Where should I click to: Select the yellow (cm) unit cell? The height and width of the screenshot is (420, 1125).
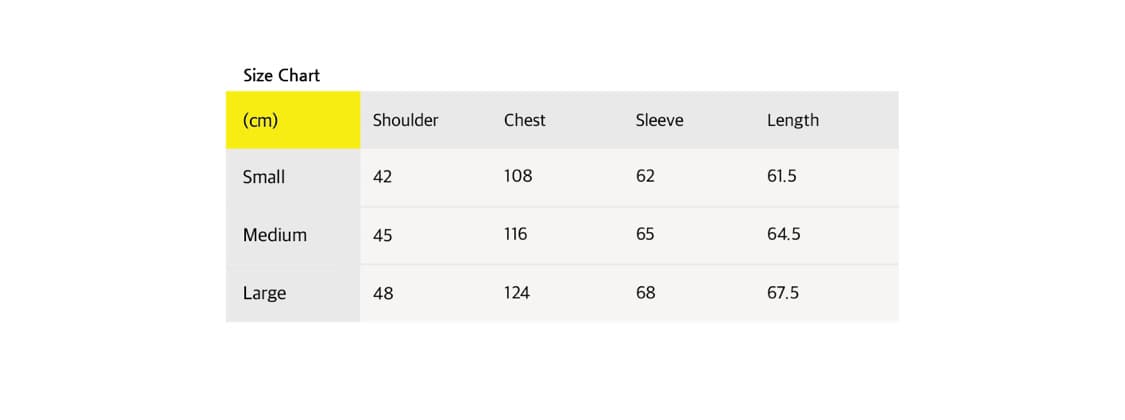292,120
